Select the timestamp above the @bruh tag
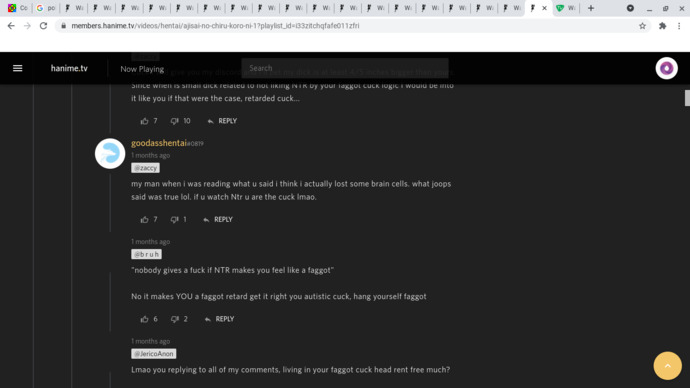Viewport: 690px width, 388px height. tap(150, 242)
